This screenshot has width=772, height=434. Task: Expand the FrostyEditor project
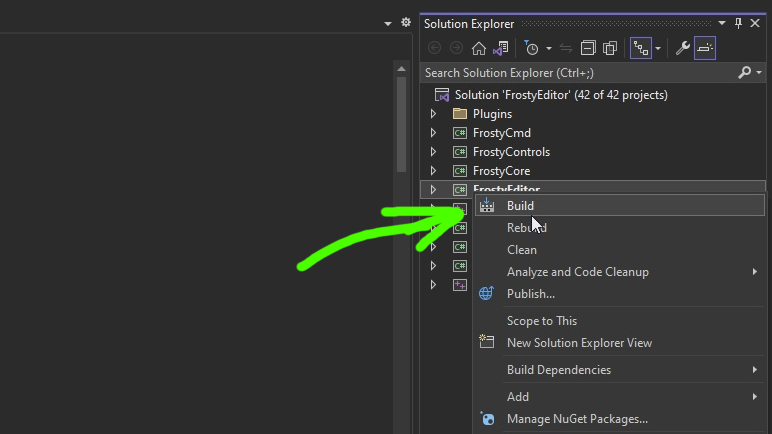[x=433, y=190]
